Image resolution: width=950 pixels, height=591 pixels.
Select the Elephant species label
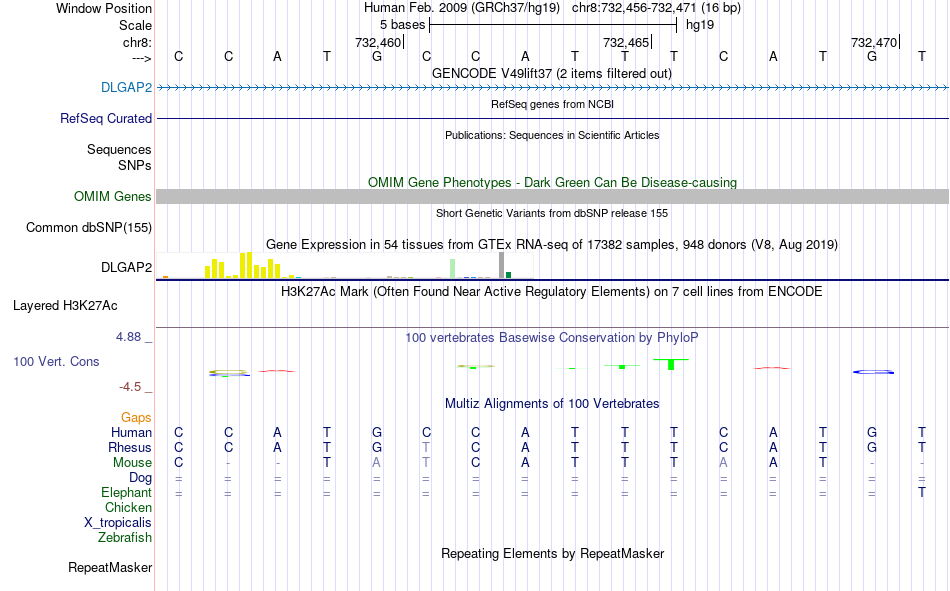pyautogui.click(x=126, y=492)
